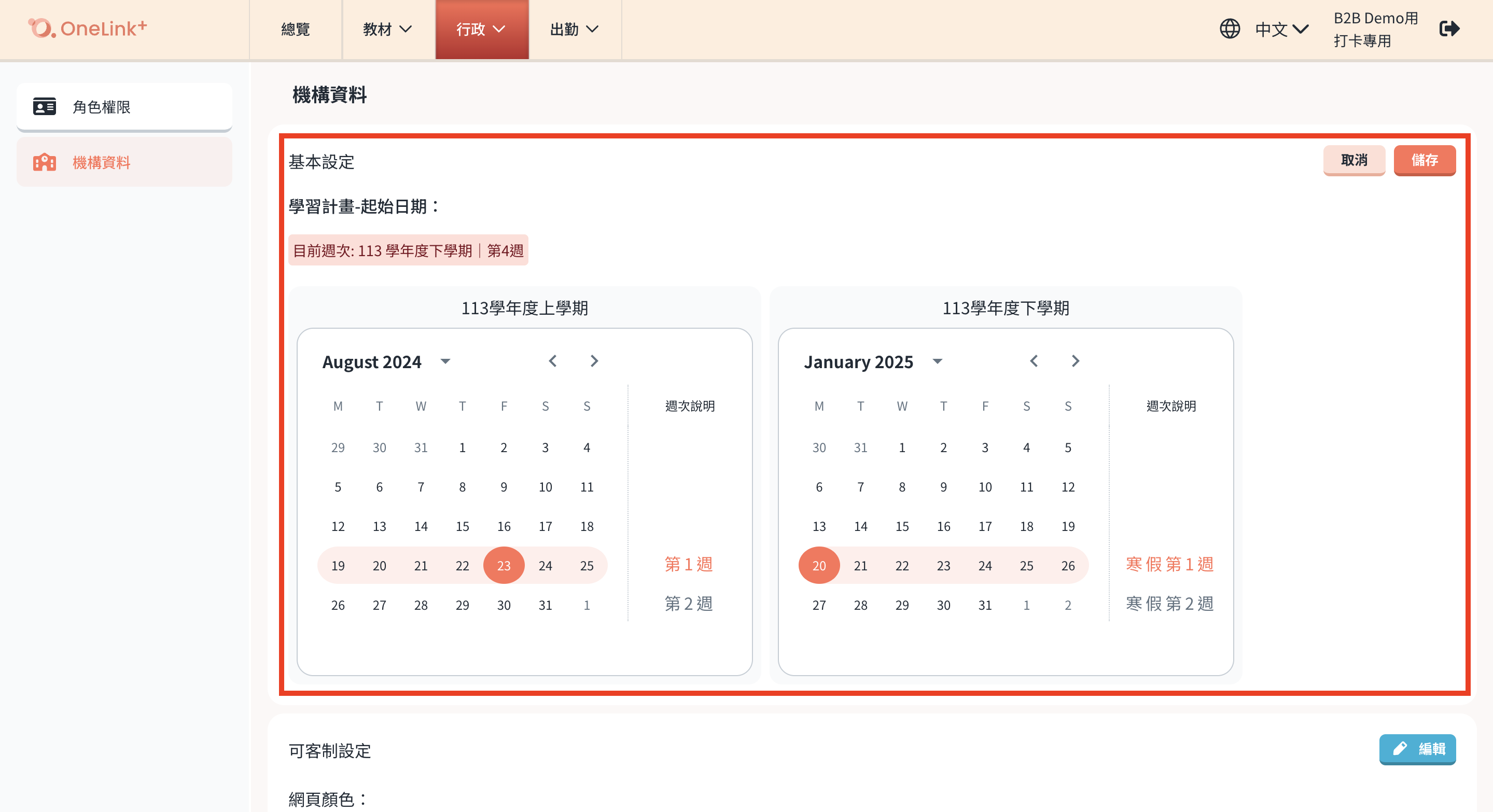Click the 第 2 週 week label
Viewport: 1493px width, 812px height.
pyautogui.click(x=689, y=604)
